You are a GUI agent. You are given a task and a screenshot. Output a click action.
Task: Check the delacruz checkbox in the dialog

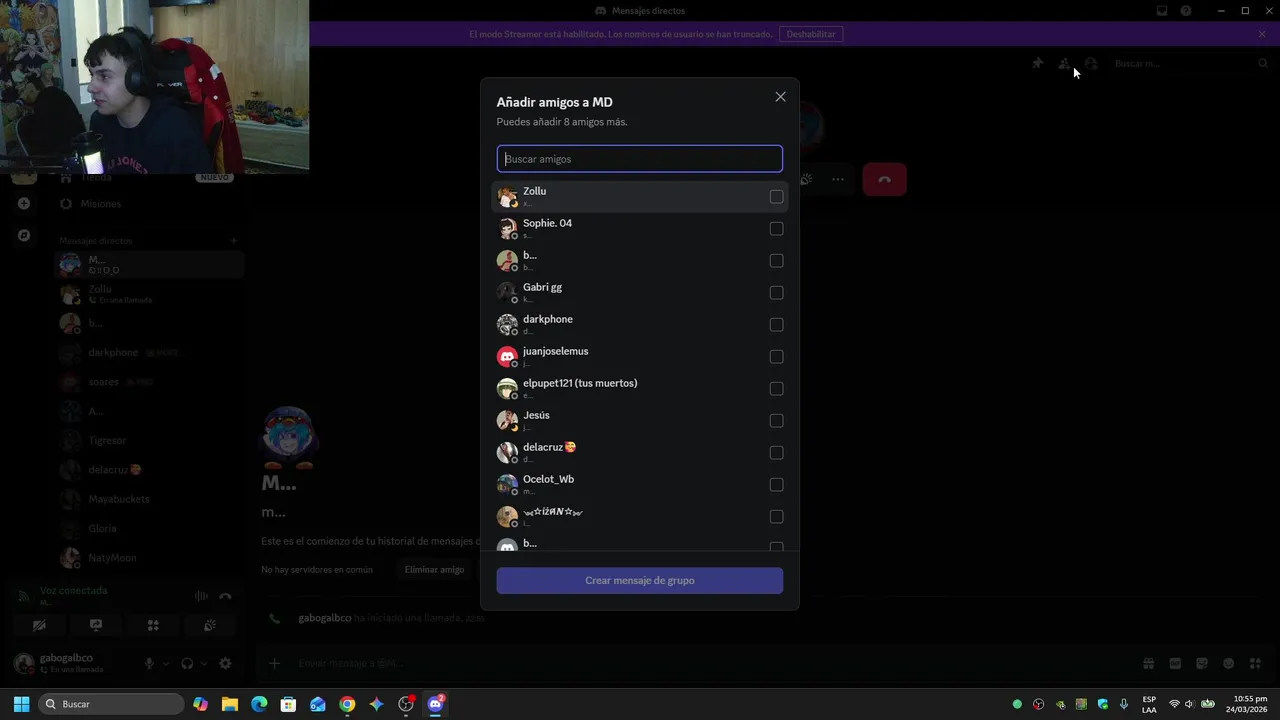tap(776, 453)
